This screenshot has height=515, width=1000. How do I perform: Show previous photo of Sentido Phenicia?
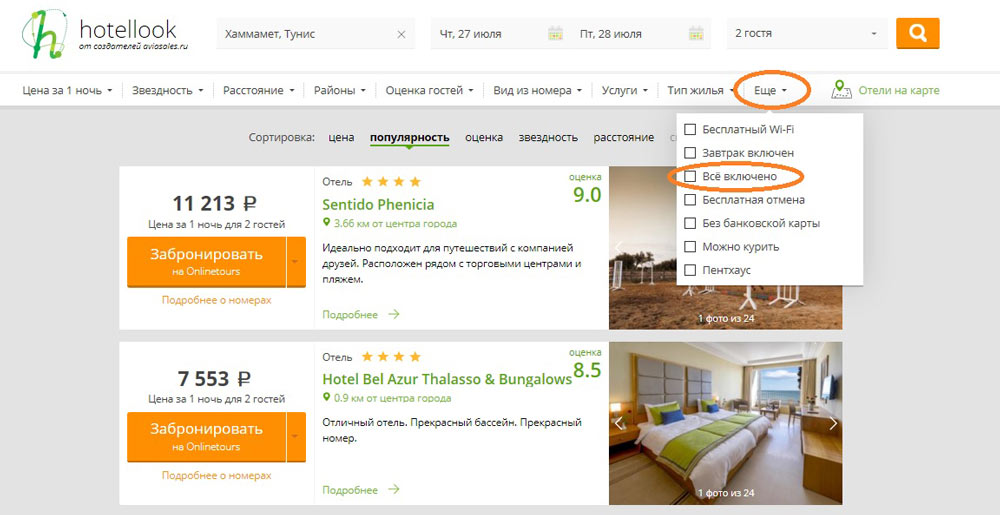pyautogui.click(x=617, y=247)
